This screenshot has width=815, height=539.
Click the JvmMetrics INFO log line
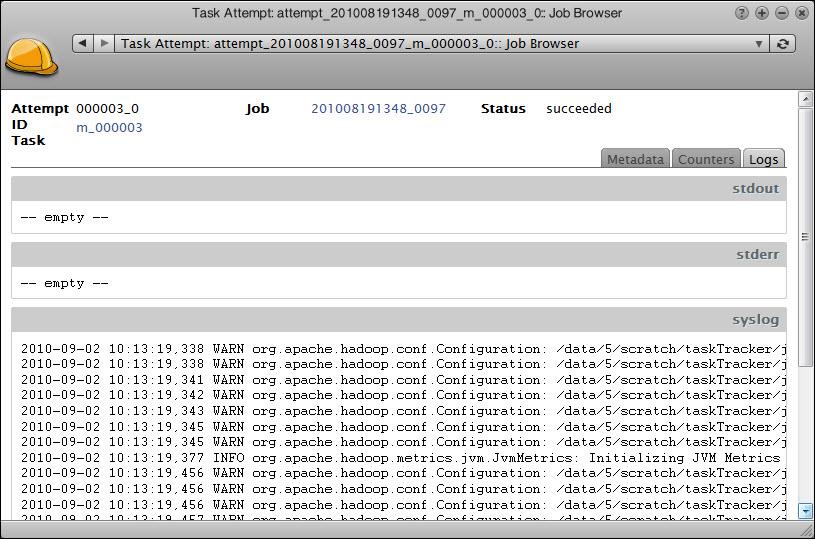400,457
